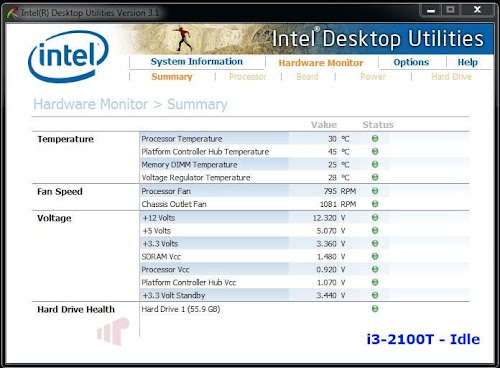Click the Temperature section heading
This screenshot has height=368, width=500.
click(65, 139)
